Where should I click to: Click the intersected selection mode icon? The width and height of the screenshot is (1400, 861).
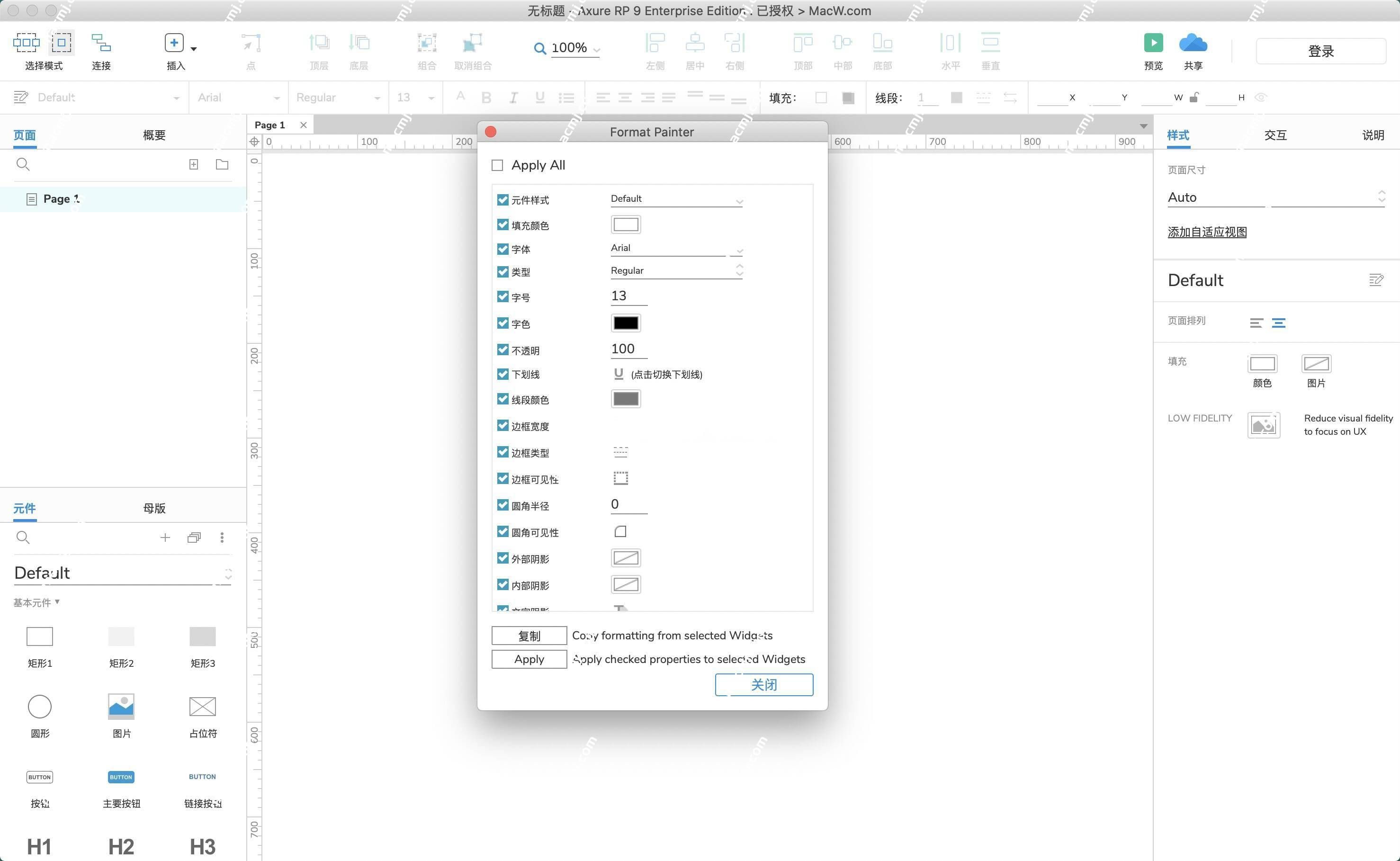pyautogui.click(x=26, y=43)
